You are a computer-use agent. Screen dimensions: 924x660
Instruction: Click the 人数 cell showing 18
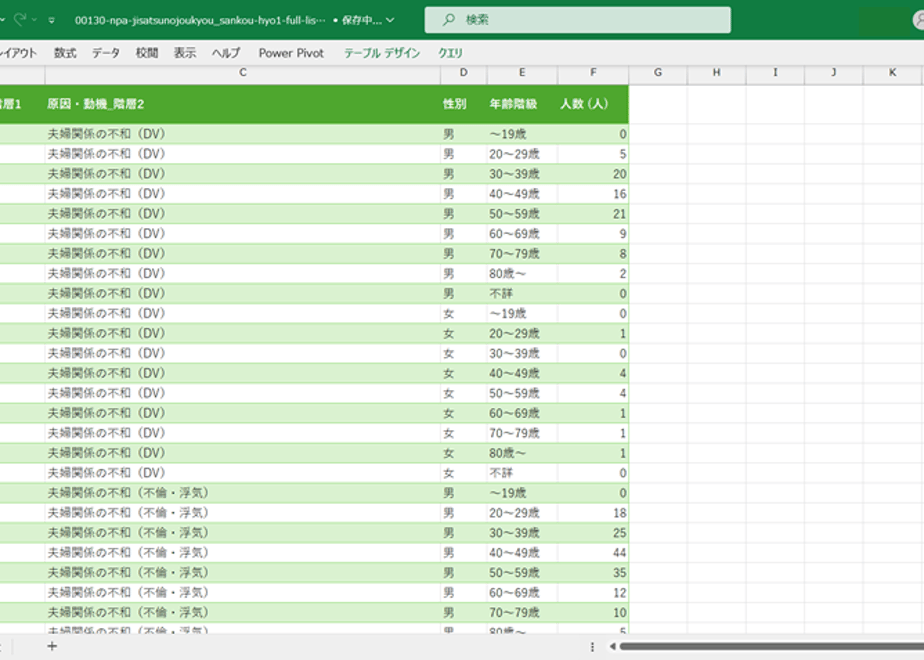[593, 513]
